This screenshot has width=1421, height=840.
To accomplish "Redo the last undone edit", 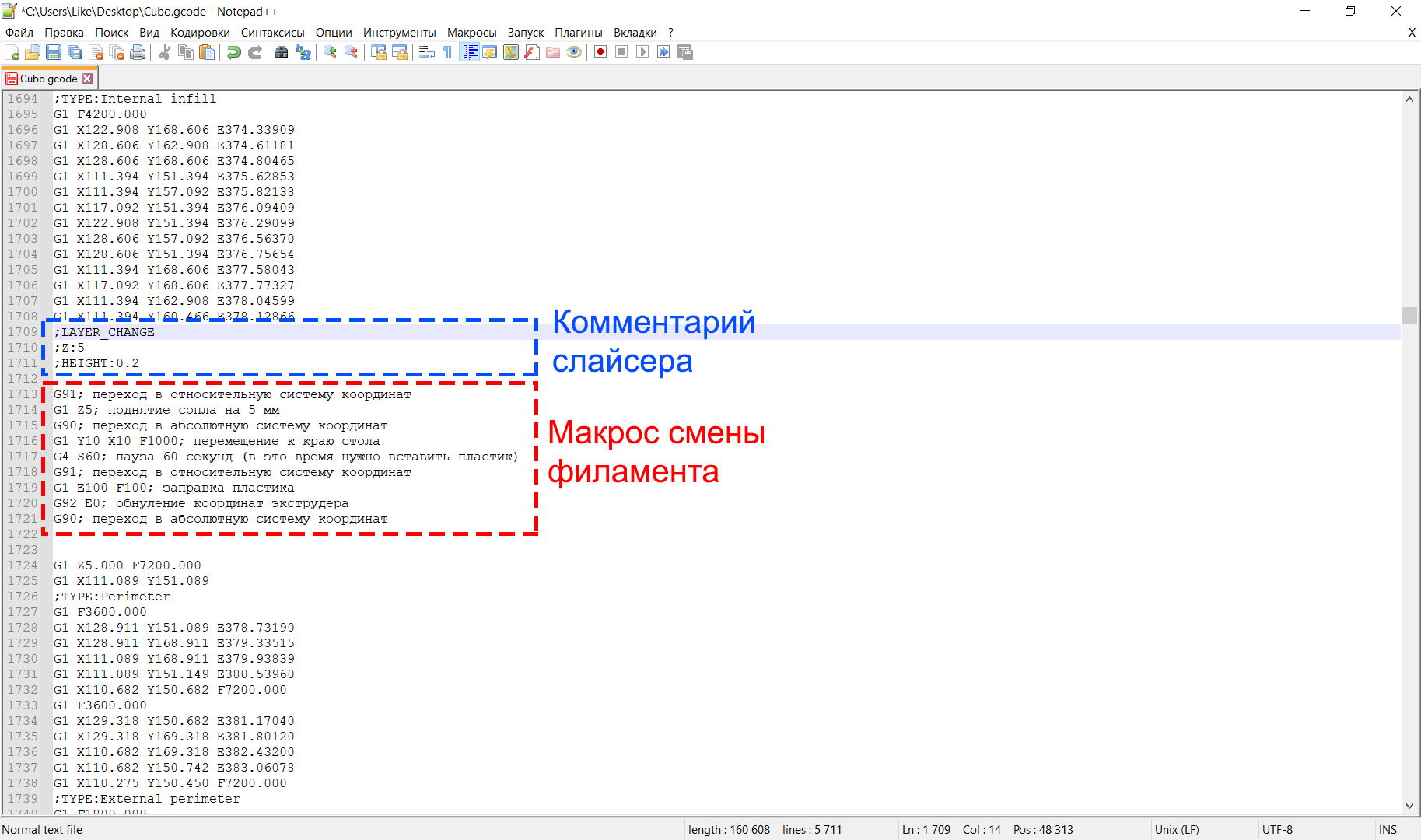I will (x=254, y=52).
